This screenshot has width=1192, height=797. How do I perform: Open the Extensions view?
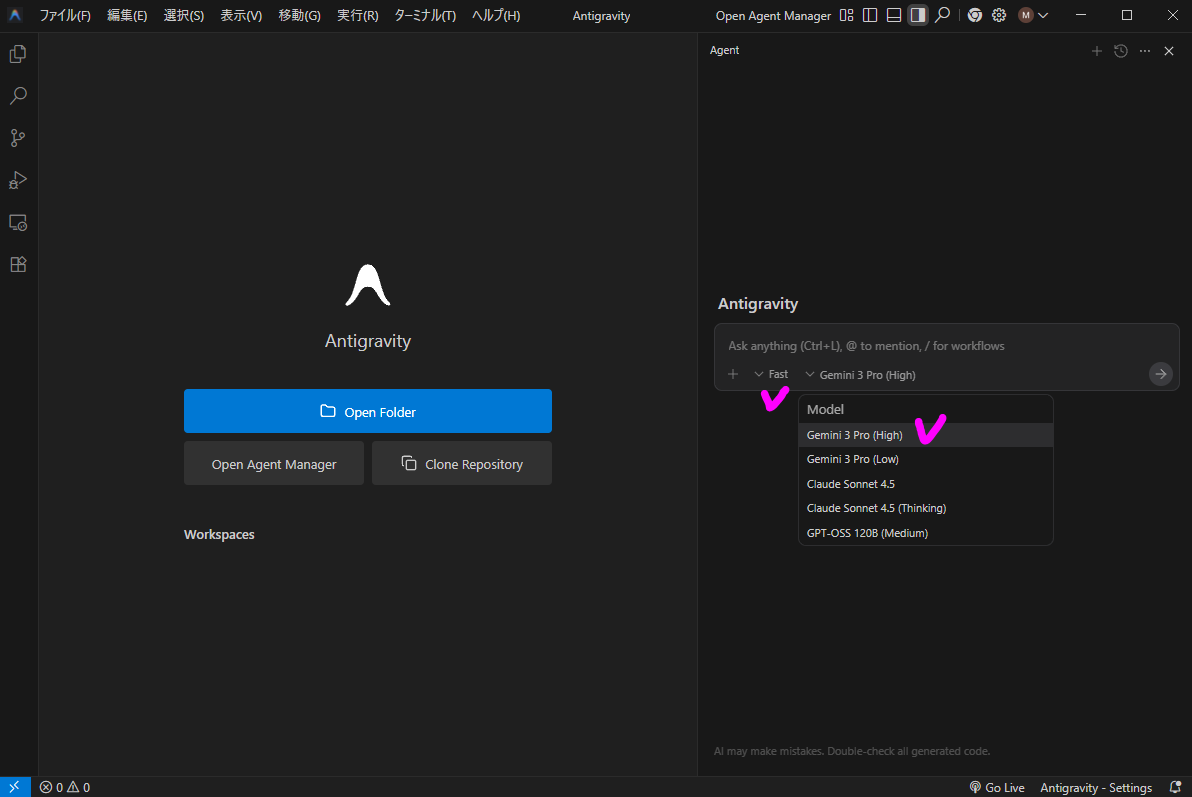17,264
